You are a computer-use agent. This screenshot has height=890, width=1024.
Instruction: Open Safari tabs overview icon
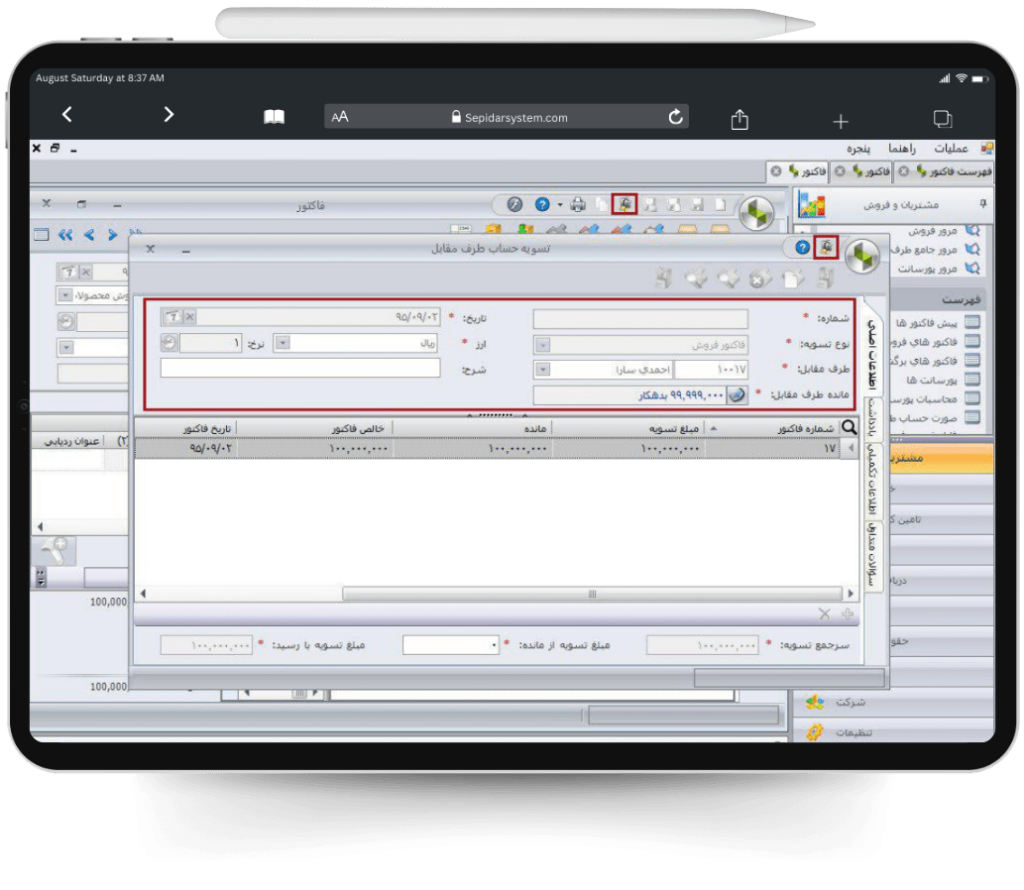click(942, 119)
